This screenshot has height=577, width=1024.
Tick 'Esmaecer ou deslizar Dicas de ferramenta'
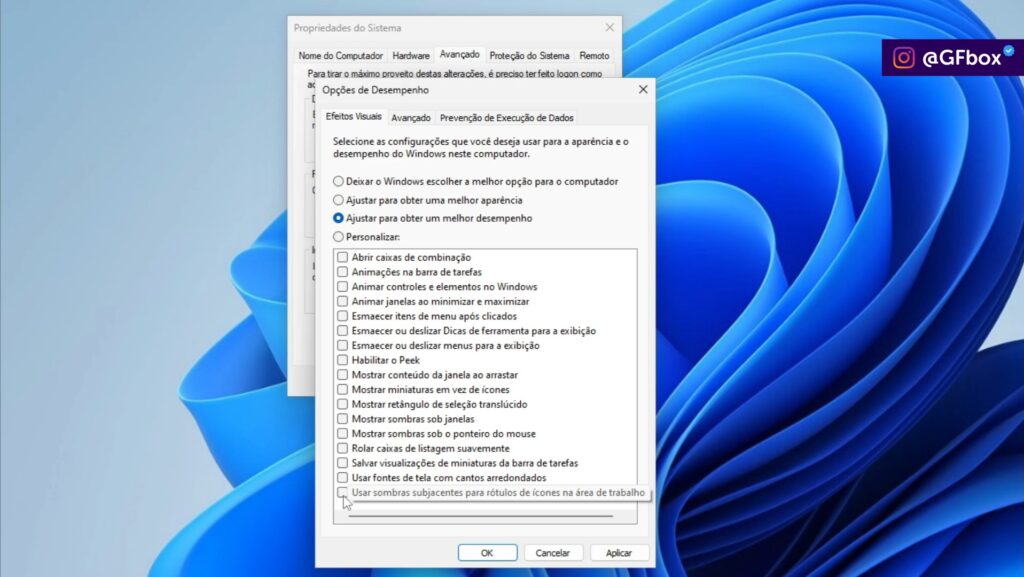click(342, 330)
